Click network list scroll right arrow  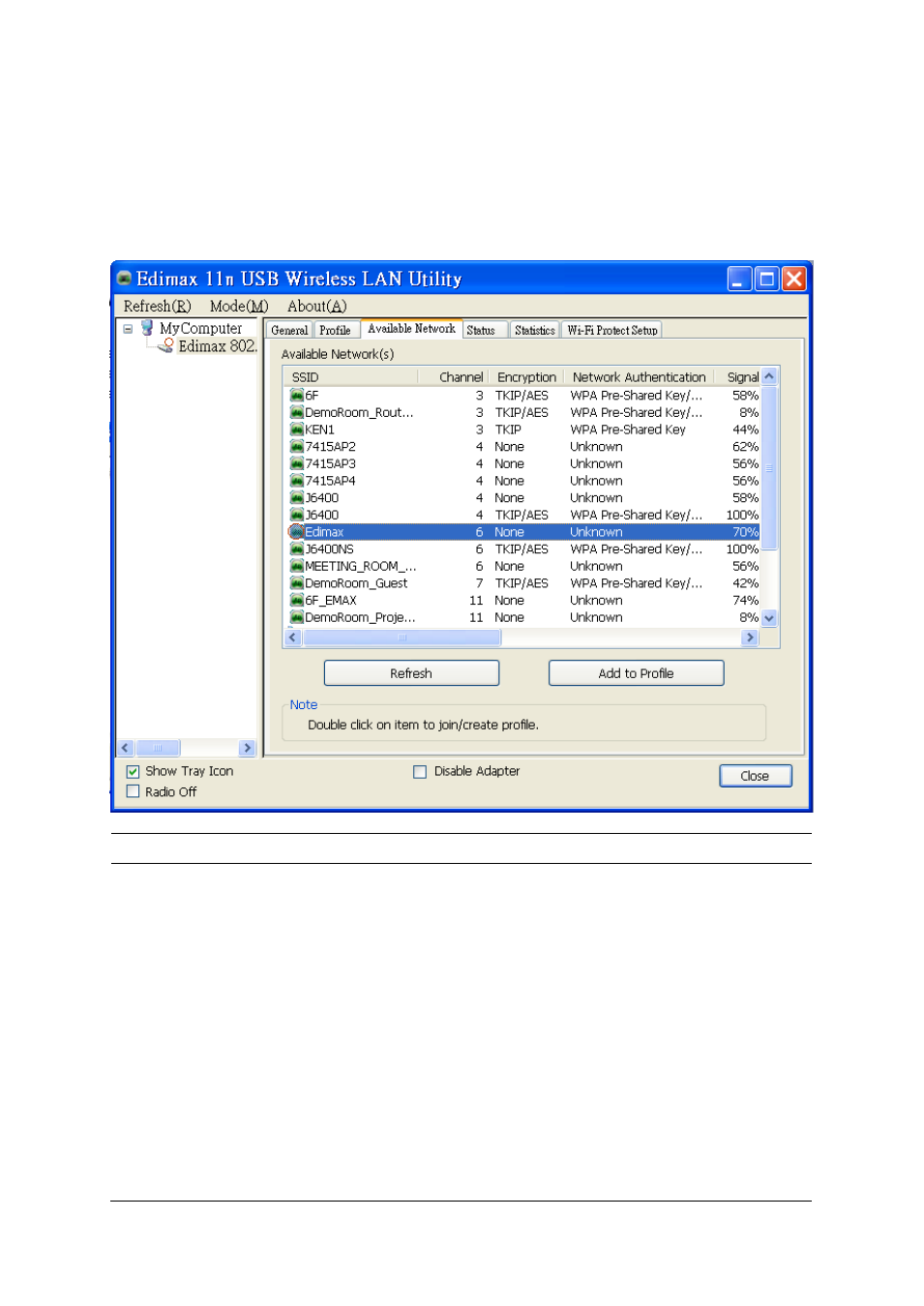pos(750,638)
